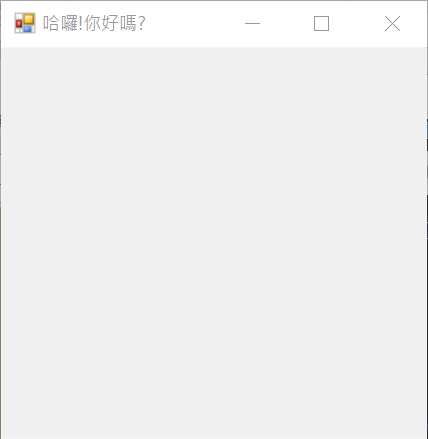Click the lower part of the empty form
428x439 pixels.
click(x=214, y=383)
